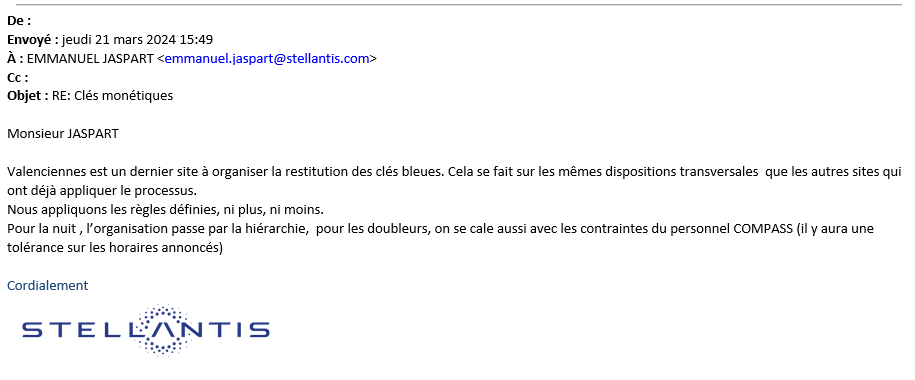
Task: Click the empty "Cc :" field label
Action: point(18,77)
